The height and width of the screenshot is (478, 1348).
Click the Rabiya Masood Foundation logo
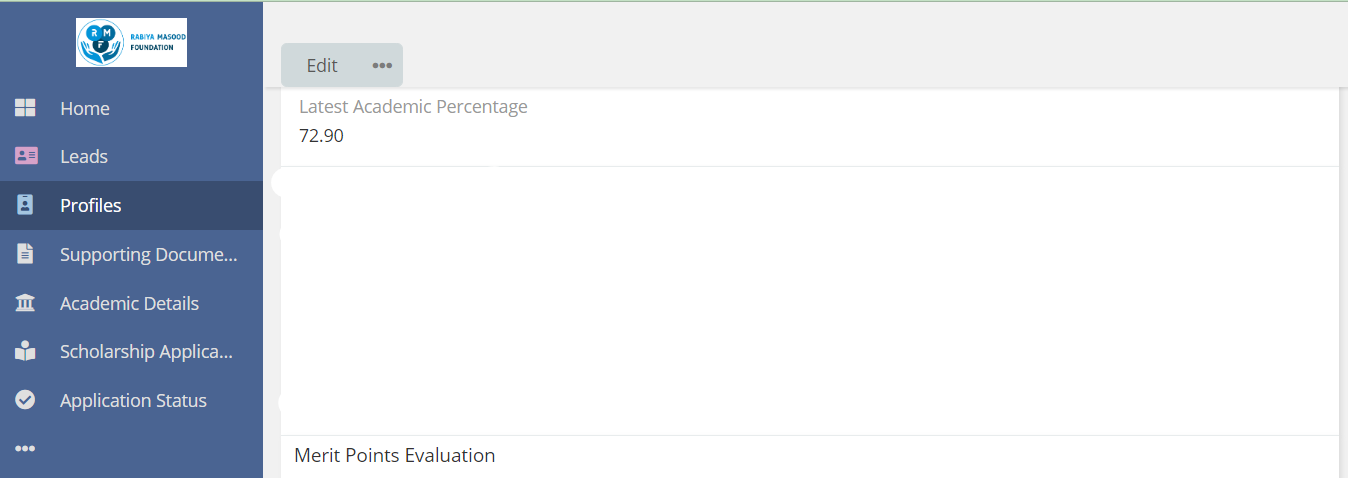(x=131, y=43)
